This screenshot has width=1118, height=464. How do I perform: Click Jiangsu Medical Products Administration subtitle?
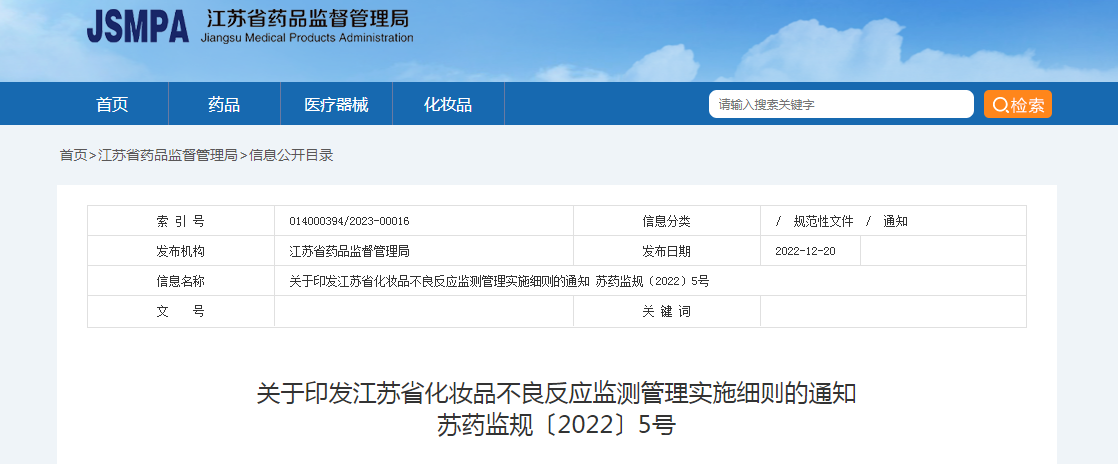coord(307,38)
